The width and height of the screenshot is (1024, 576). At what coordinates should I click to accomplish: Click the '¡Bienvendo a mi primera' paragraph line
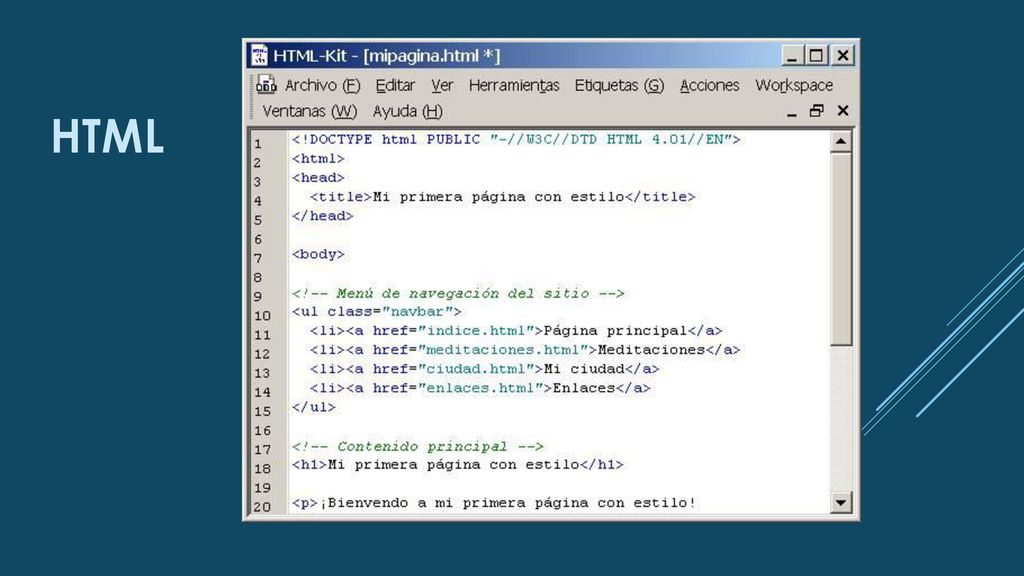(494, 503)
